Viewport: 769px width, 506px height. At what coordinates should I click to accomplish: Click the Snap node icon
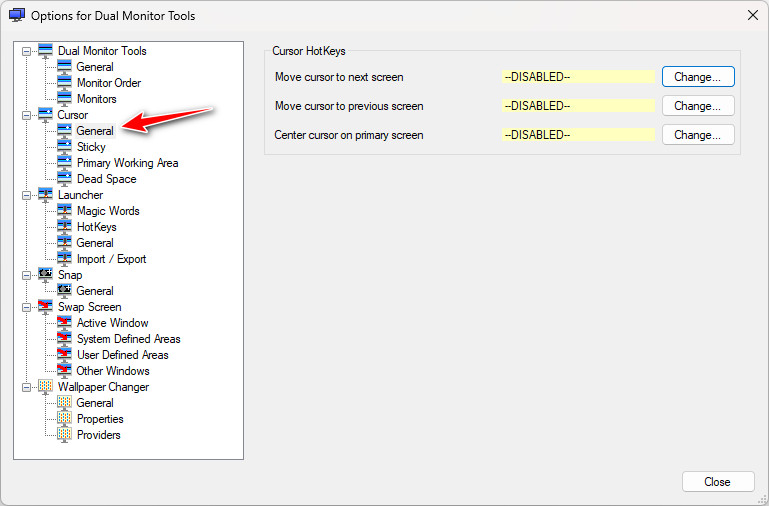pos(45,275)
